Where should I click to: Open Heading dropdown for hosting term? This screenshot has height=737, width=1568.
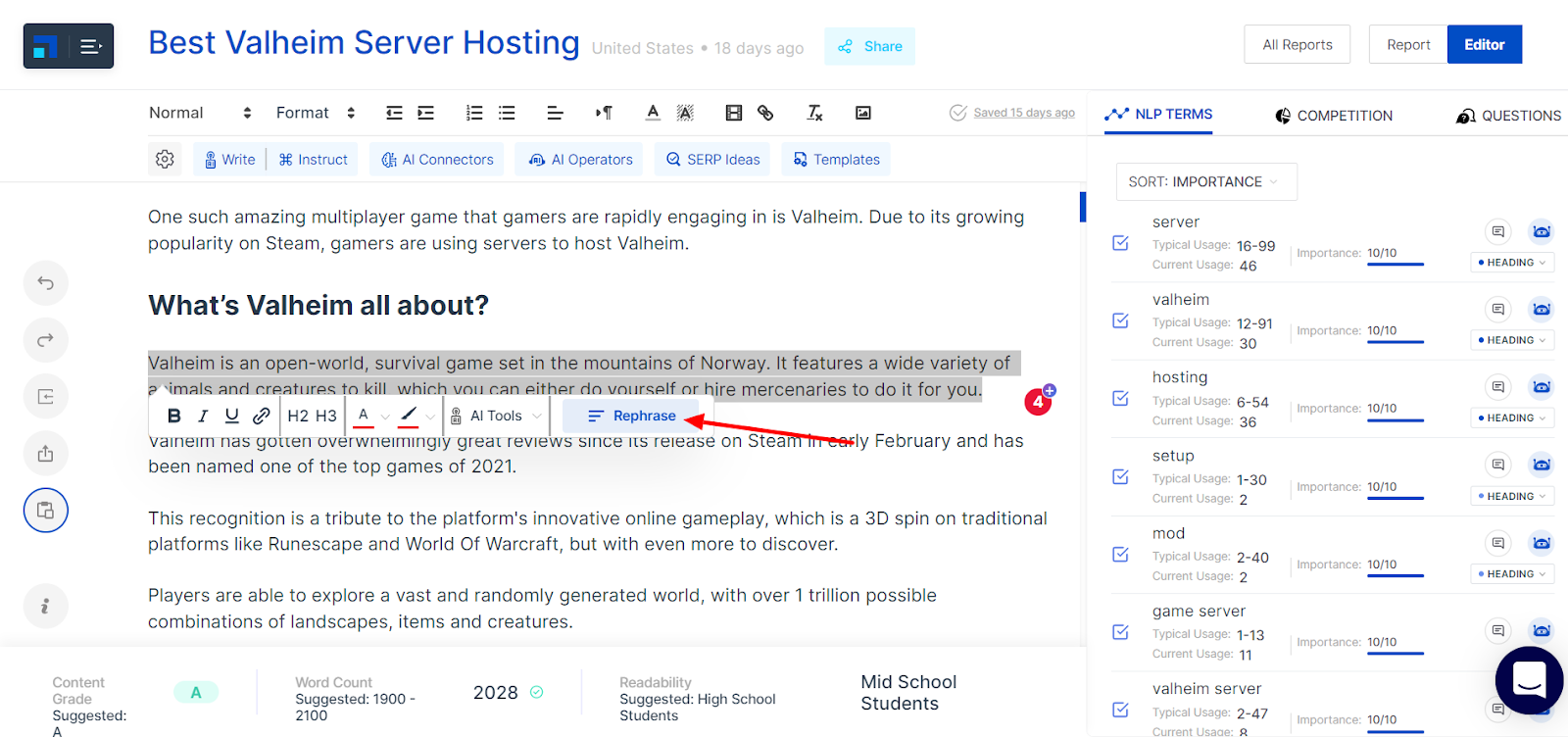[1512, 418]
